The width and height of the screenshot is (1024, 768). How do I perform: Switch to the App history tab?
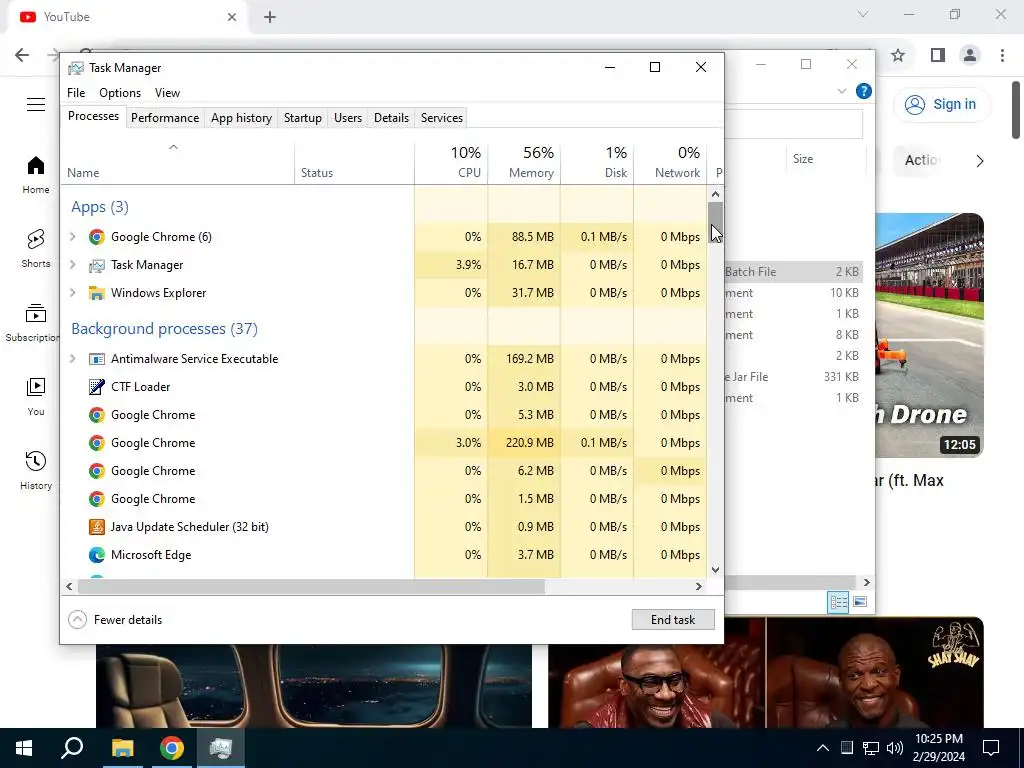point(241,118)
